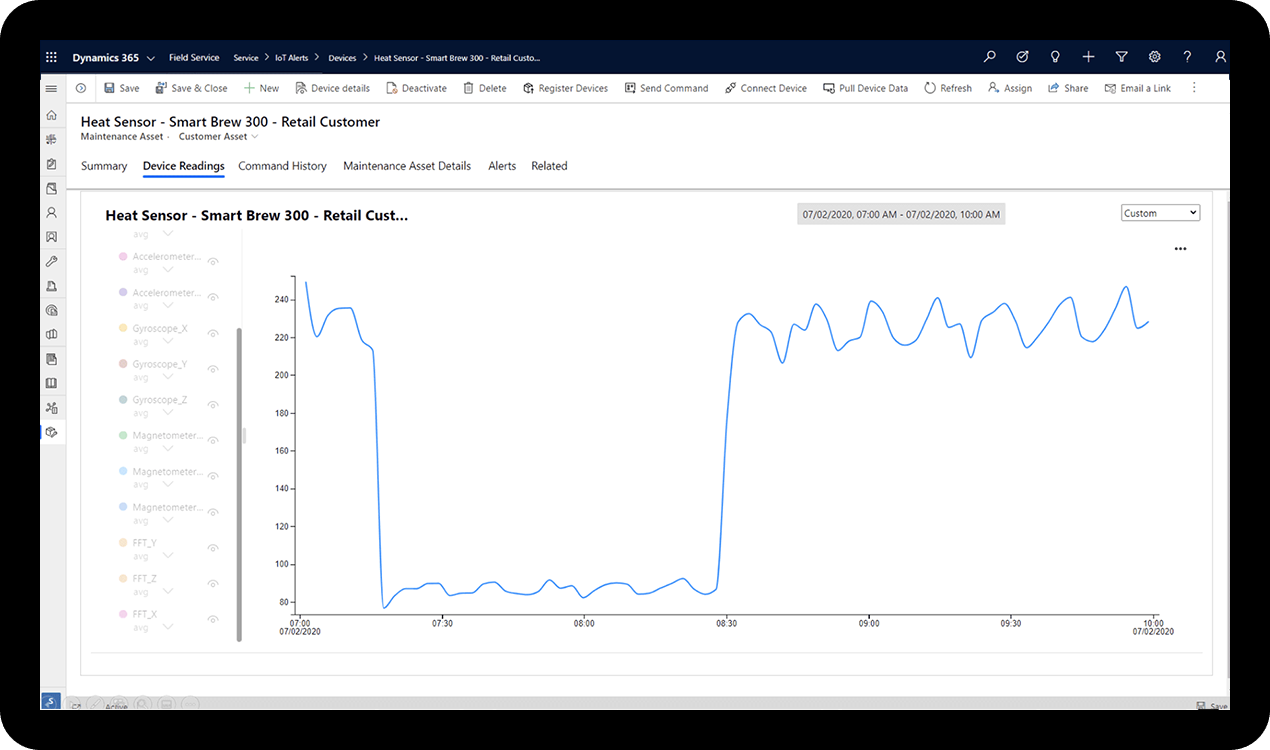The height and width of the screenshot is (750, 1270).
Task: Click Refresh in the command bar
Action: click(x=948, y=88)
